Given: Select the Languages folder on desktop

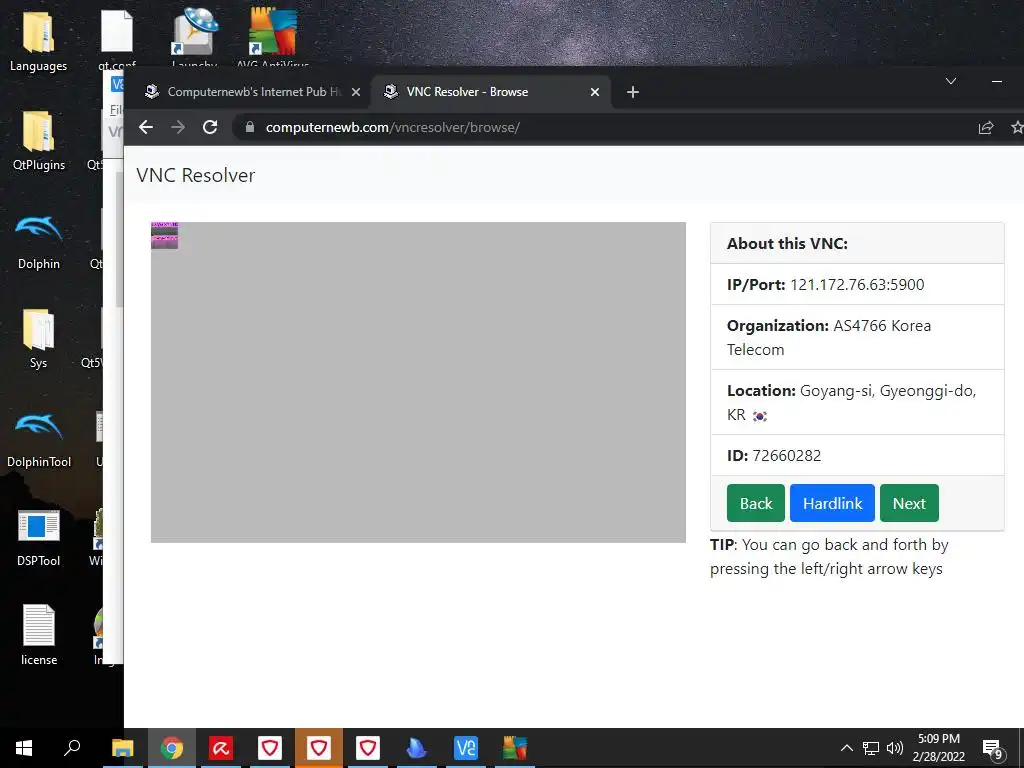Looking at the screenshot, I should click(38, 41).
